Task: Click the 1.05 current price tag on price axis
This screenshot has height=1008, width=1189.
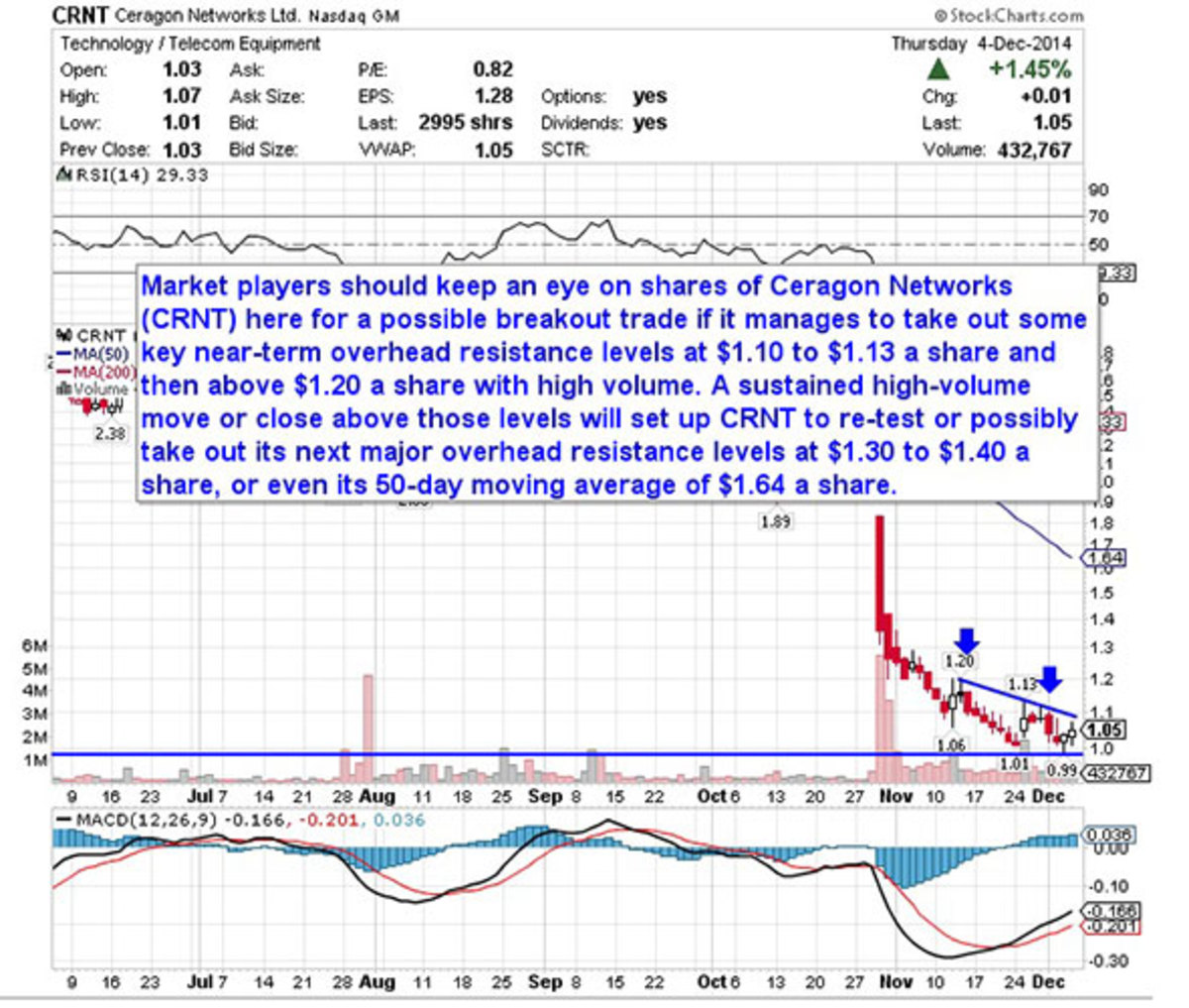Action: pyautogui.click(x=1104, y=730)
